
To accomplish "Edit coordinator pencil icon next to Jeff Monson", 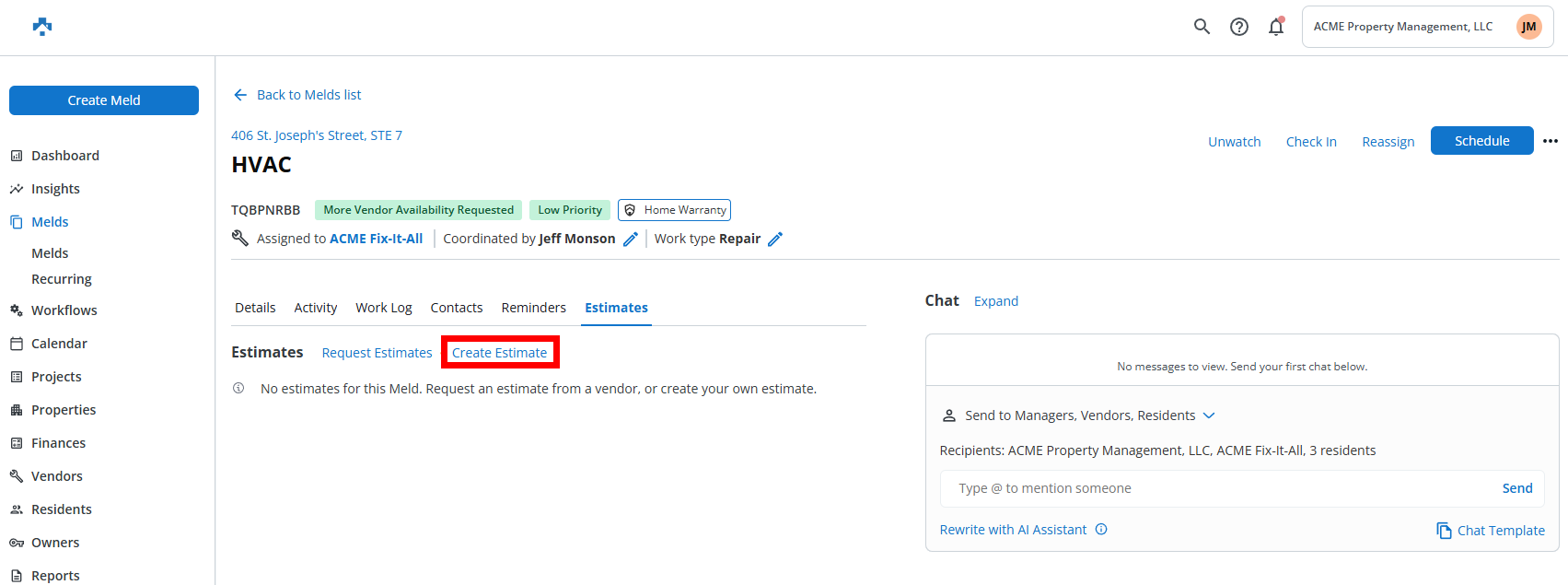I will 631,240.
